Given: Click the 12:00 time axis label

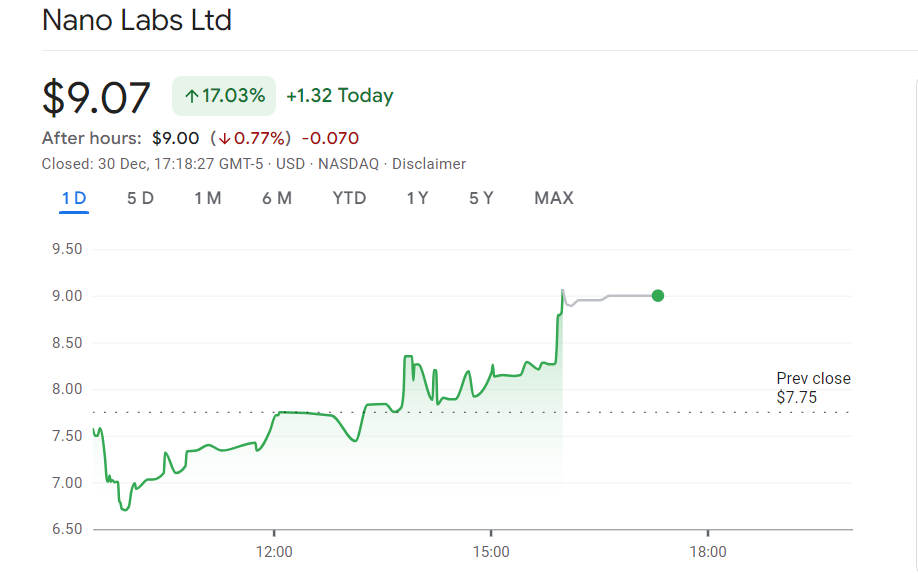Looking at the screenshot, I should click(274, 552).
